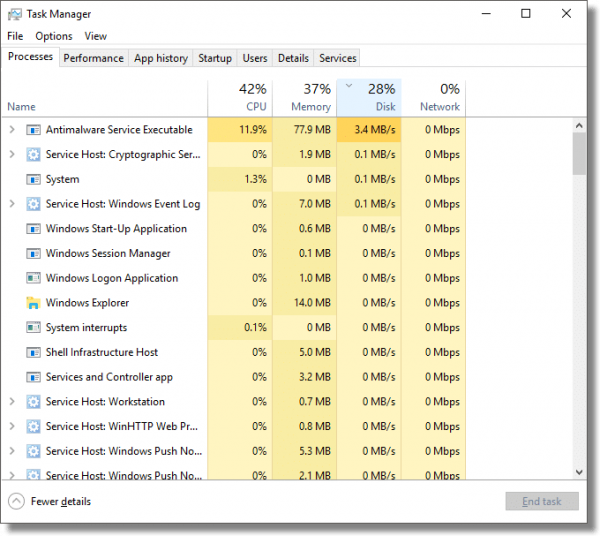The width and height of the screenshot is (600, 536).
Task: Click the Windows Explorer folder icon
Action: click(x=33, y=303)
